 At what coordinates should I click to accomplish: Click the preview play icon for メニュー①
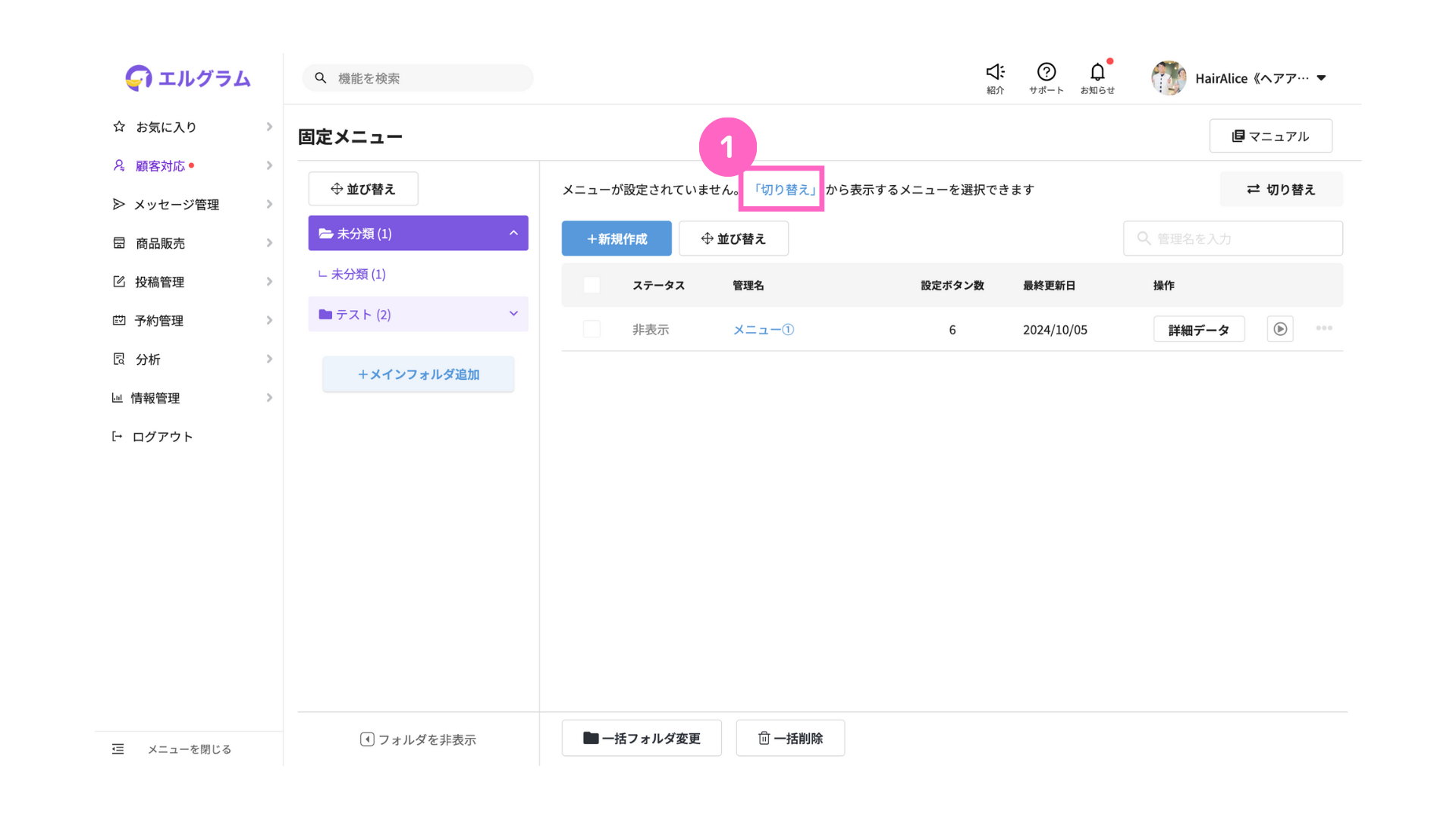pos(1280,329)
